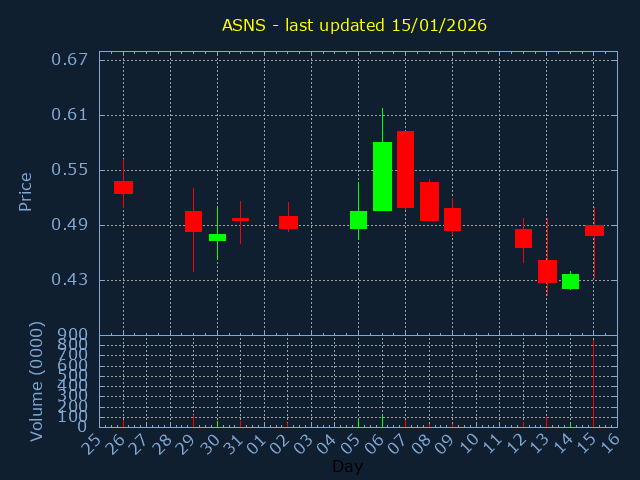The image size is (640, 480).
Task: Click the red candlestick on day 08
Action: 429,201
